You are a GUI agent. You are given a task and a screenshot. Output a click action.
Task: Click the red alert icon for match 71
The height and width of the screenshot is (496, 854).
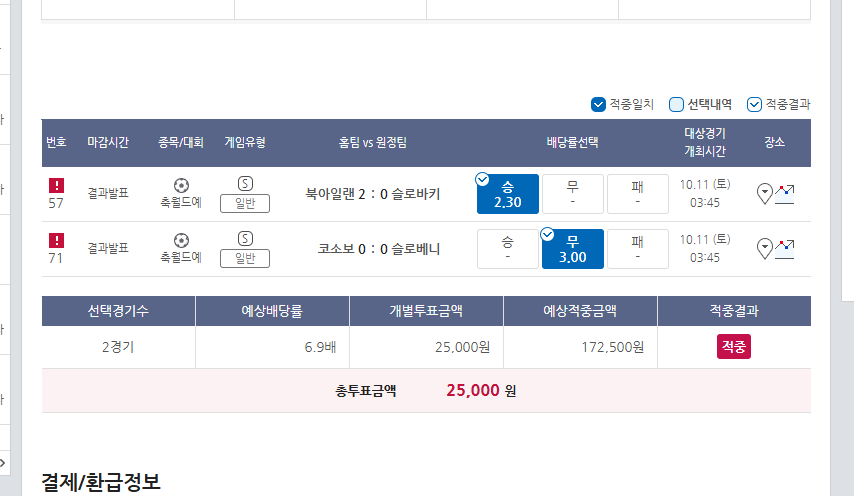(x=56, y=240)
